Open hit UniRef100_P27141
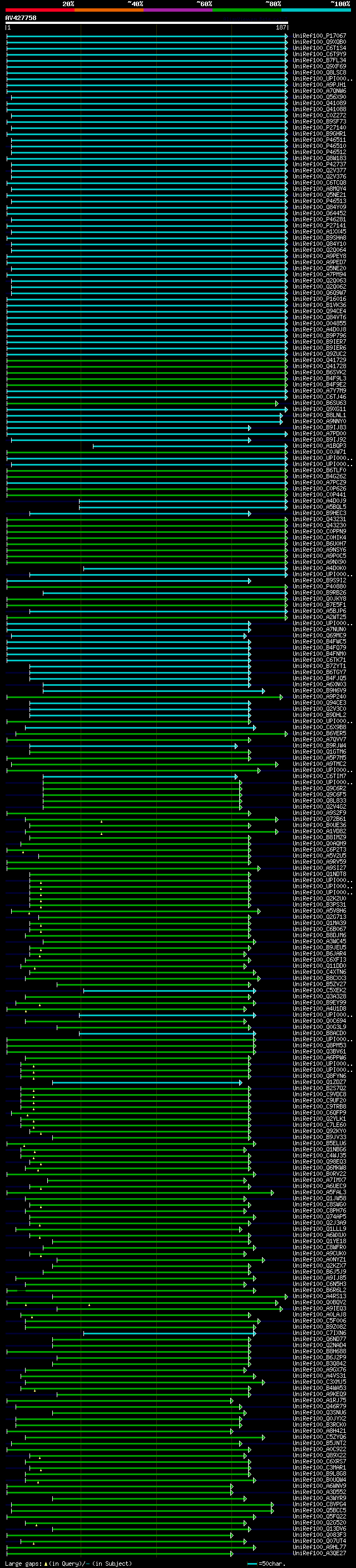This screenshot has width=356, height=1568. coord(319,225)
